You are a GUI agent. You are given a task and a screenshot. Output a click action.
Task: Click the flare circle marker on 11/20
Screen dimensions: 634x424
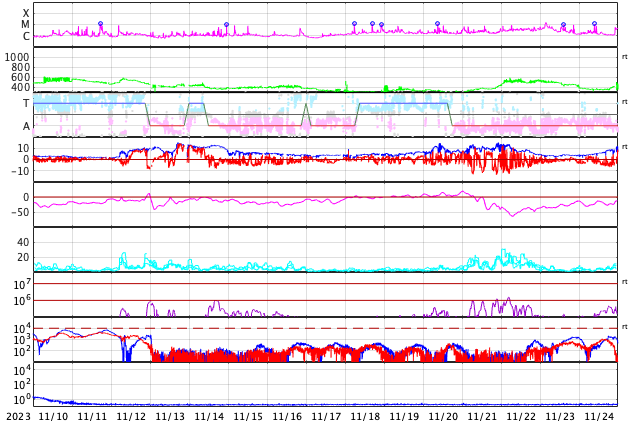(x=437, y=24)
